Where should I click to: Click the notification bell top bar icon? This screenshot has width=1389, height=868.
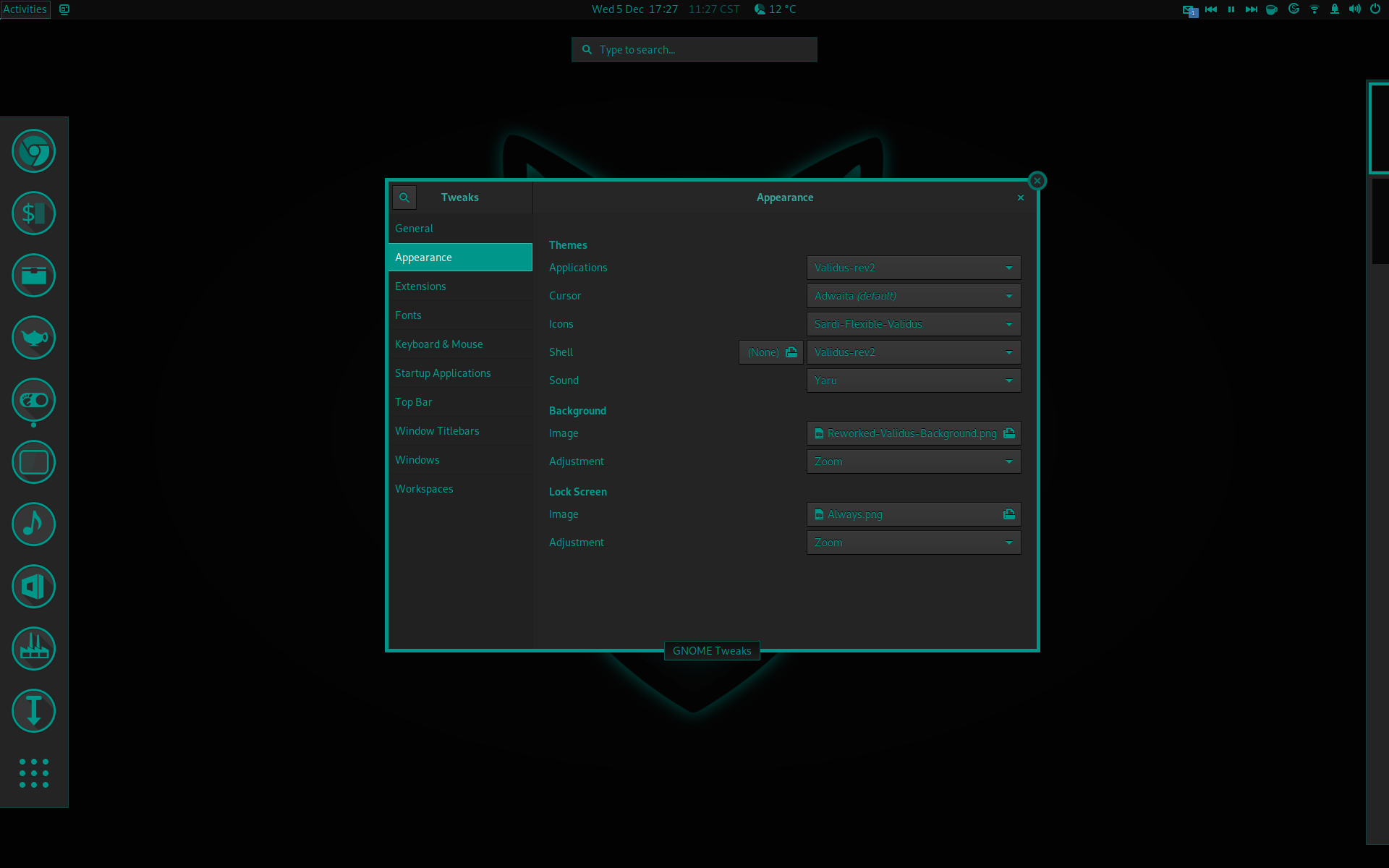pyautogui.click(x=1335, y=9)
